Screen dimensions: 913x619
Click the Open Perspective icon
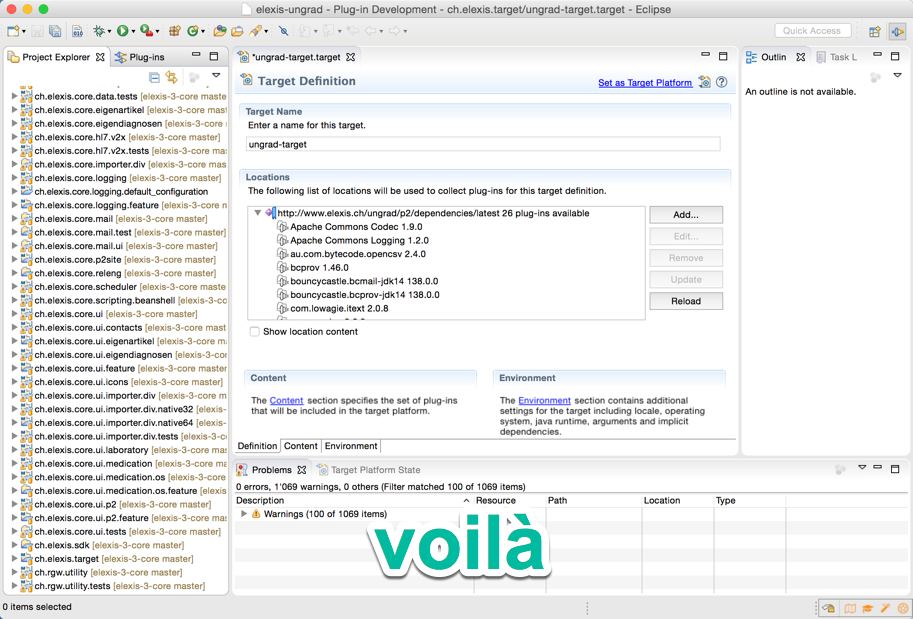point(875,31)
